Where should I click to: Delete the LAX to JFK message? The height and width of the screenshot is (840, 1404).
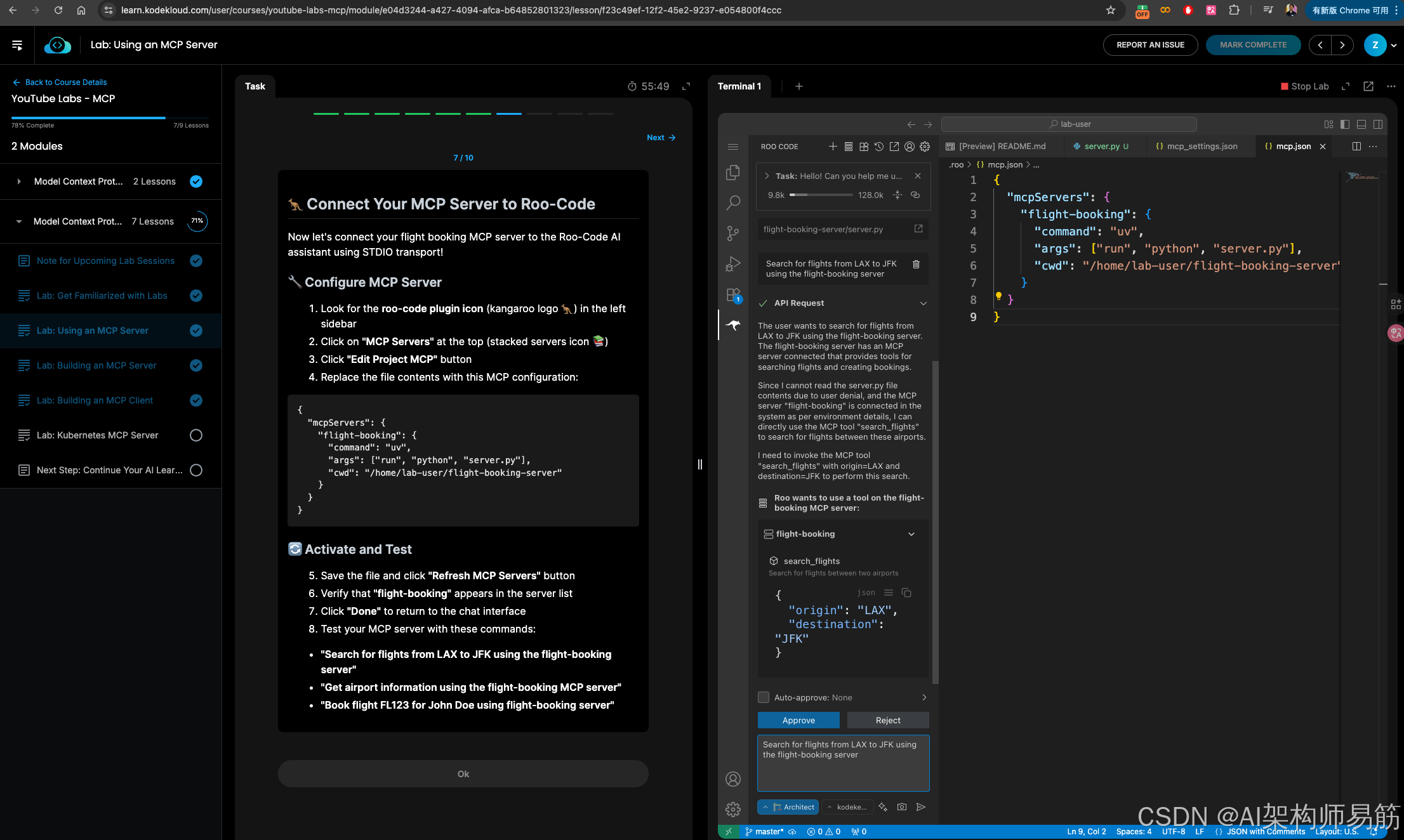pos(916,265)
